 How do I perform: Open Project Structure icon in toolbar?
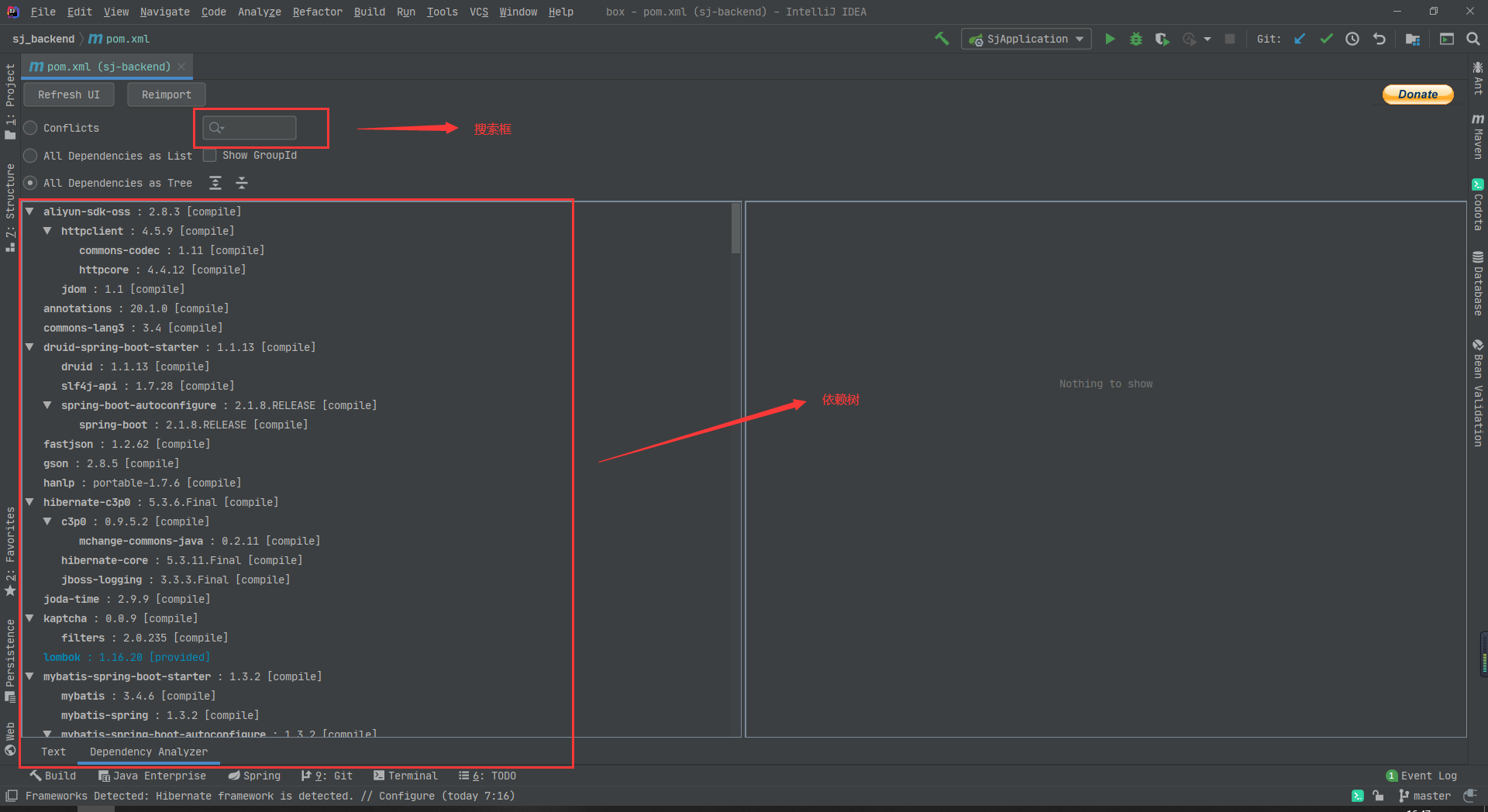1413,39
